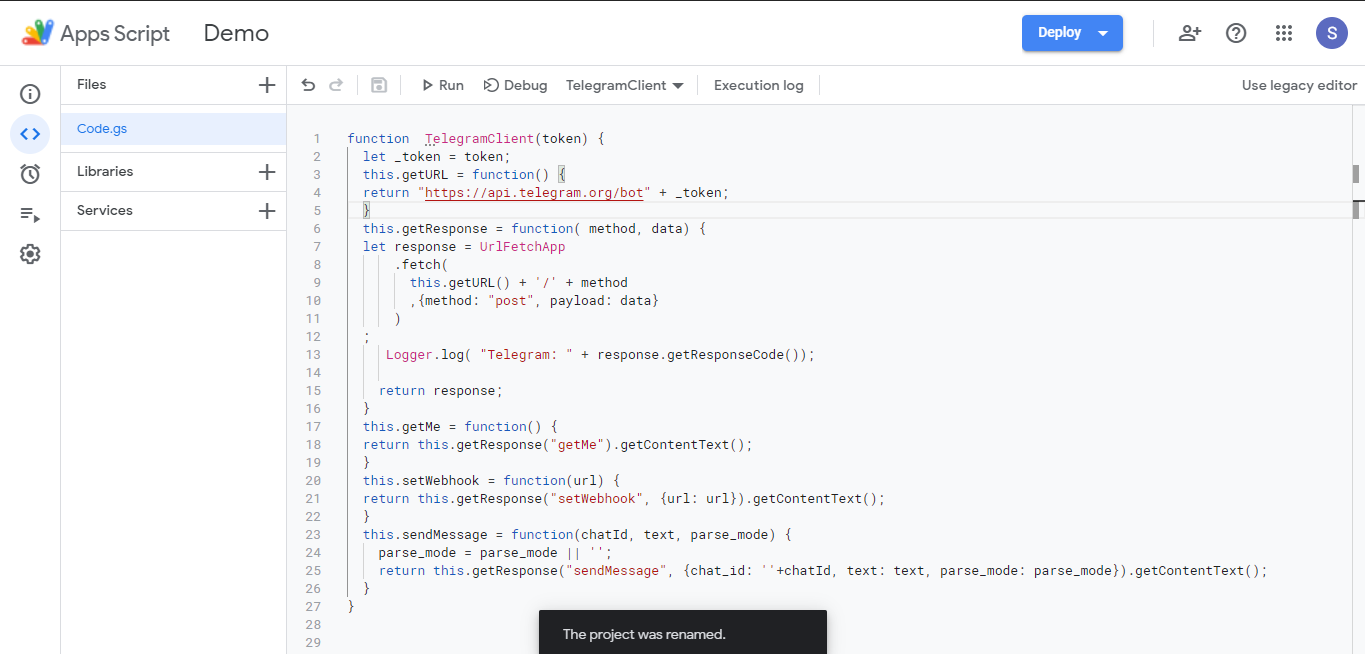Undo the last code change
Viewport: 1365px width, 654px height.
tap(308, 85)
